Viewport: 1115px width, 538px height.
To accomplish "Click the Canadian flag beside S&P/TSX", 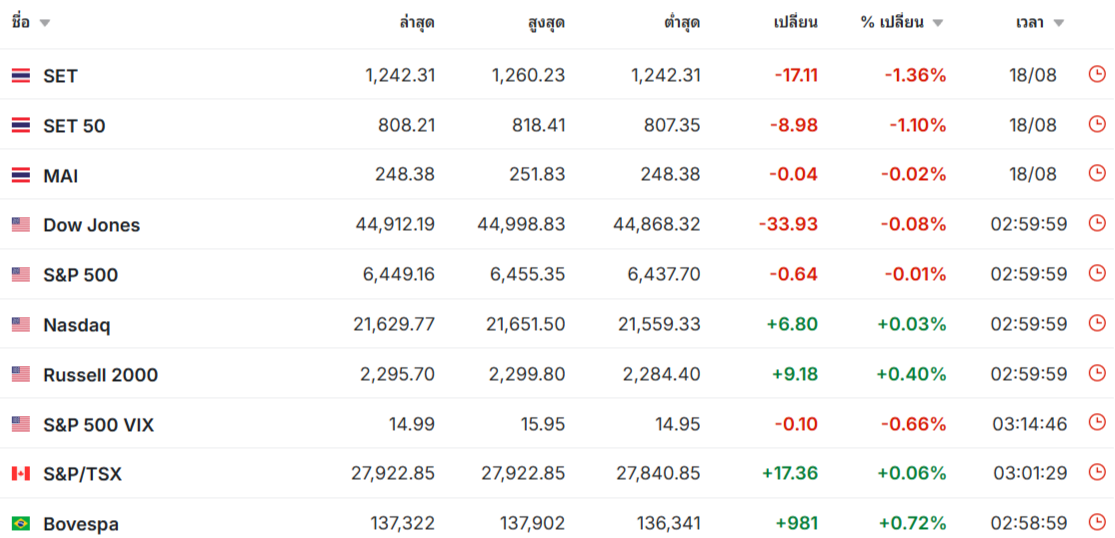I will pyautogui.click(x=21, y=474).
